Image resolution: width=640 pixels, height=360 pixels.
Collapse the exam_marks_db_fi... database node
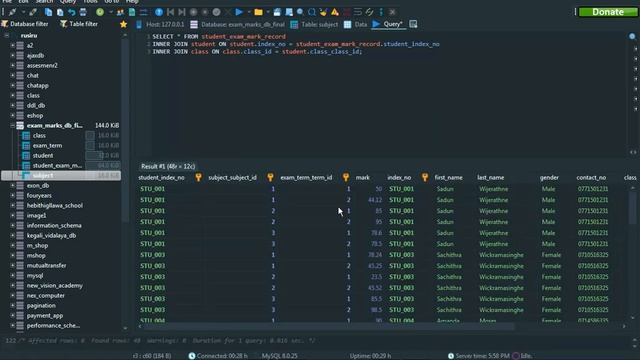[x=13, y=125]
